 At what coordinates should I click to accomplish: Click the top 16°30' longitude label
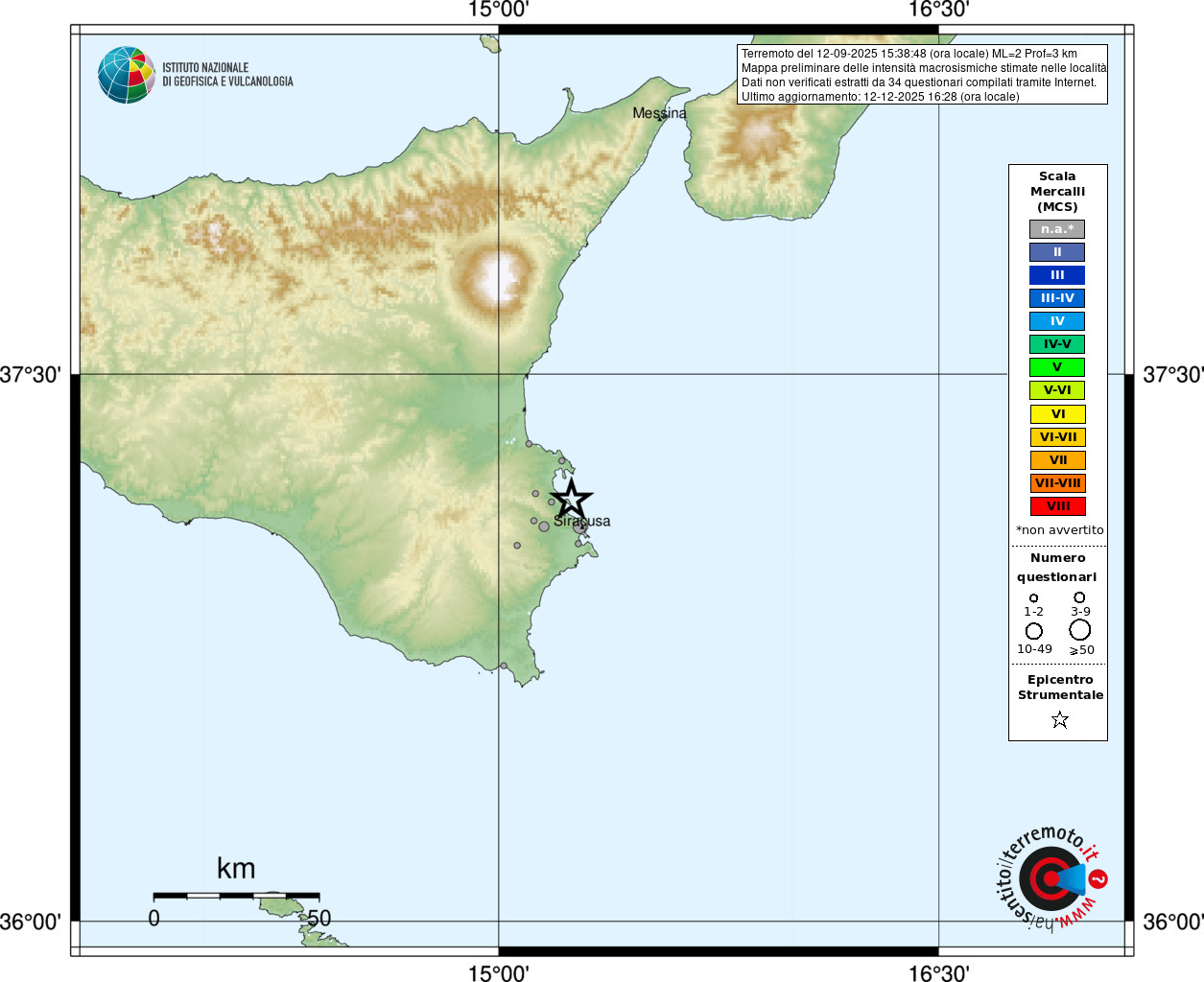coord(938,10)
